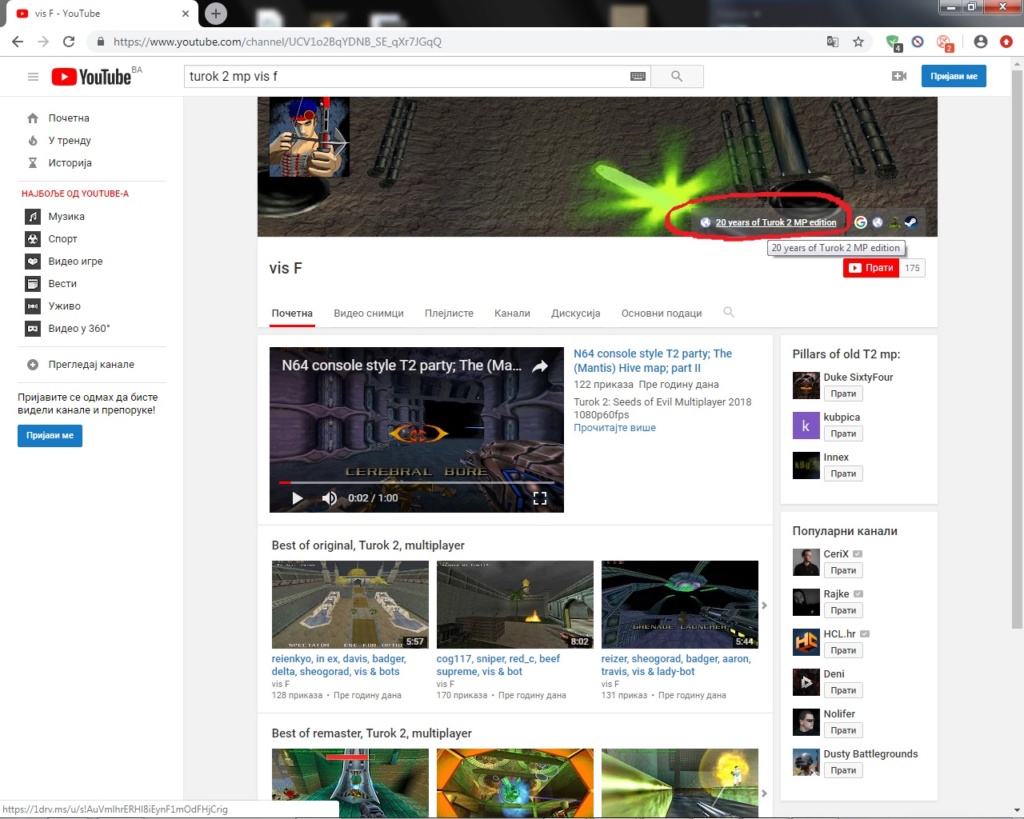Screen dimensions: 1024x819
Task: Follow Innex with Прати button
Action: pos(843,474)
